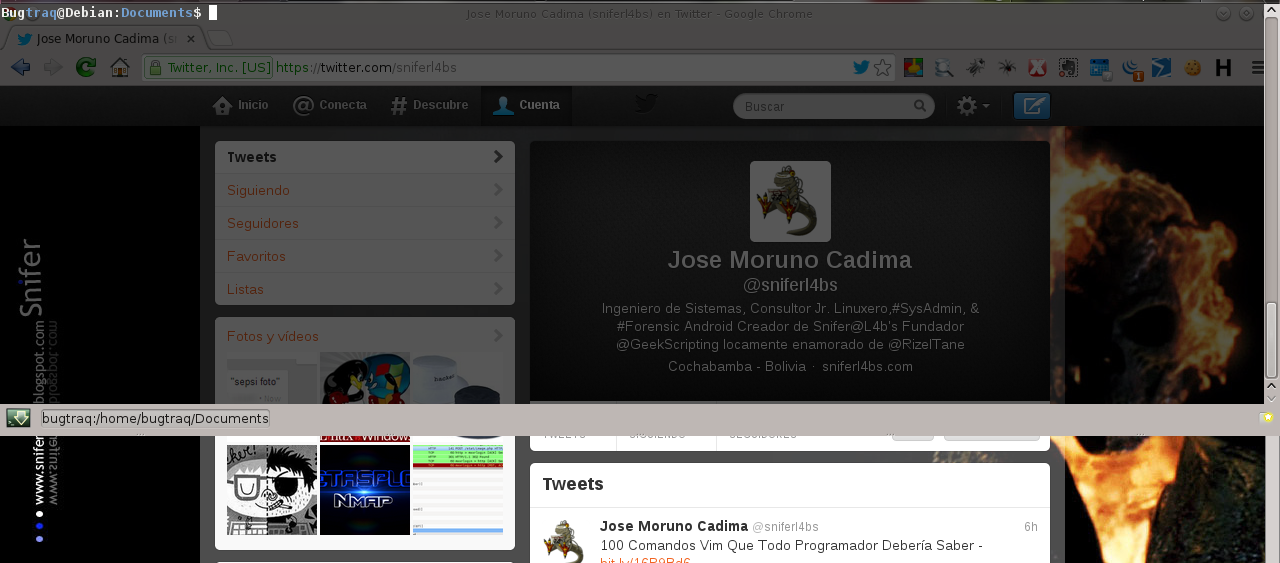This screenshot has width=1280, height=563.
Task: Click the terminal scrollbar thumb
Action: click(x=1271, y=340)
